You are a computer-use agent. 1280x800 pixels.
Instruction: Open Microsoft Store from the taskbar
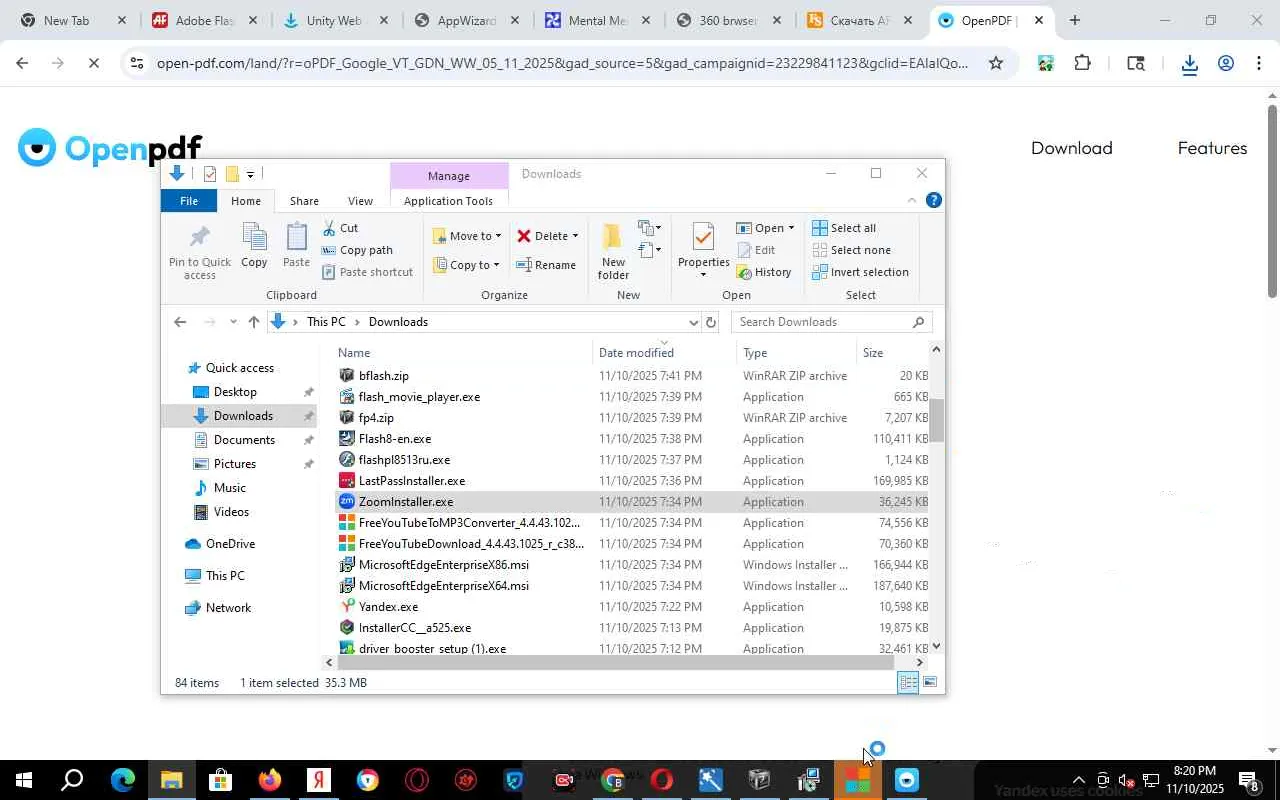point(220,780)
